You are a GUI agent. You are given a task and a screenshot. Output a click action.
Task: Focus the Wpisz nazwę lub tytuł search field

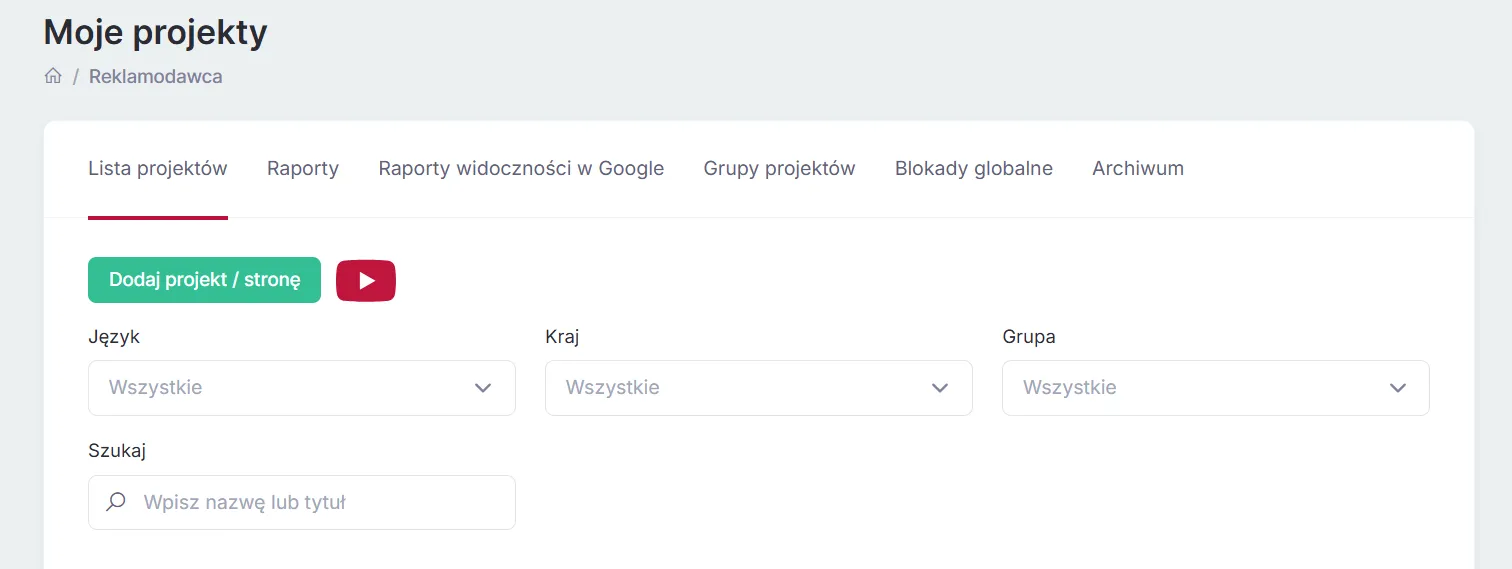point(302,502)
